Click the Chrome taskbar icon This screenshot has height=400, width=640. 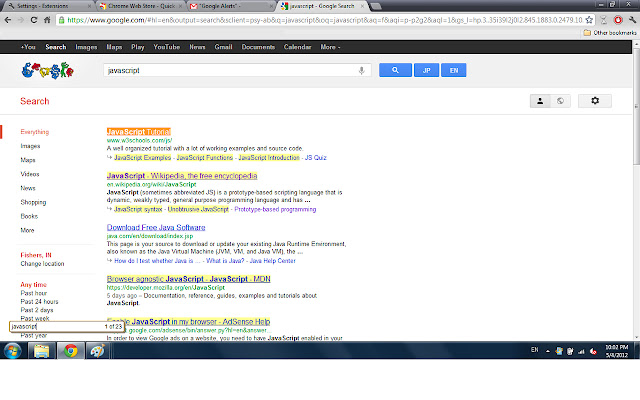pos(71,351)
